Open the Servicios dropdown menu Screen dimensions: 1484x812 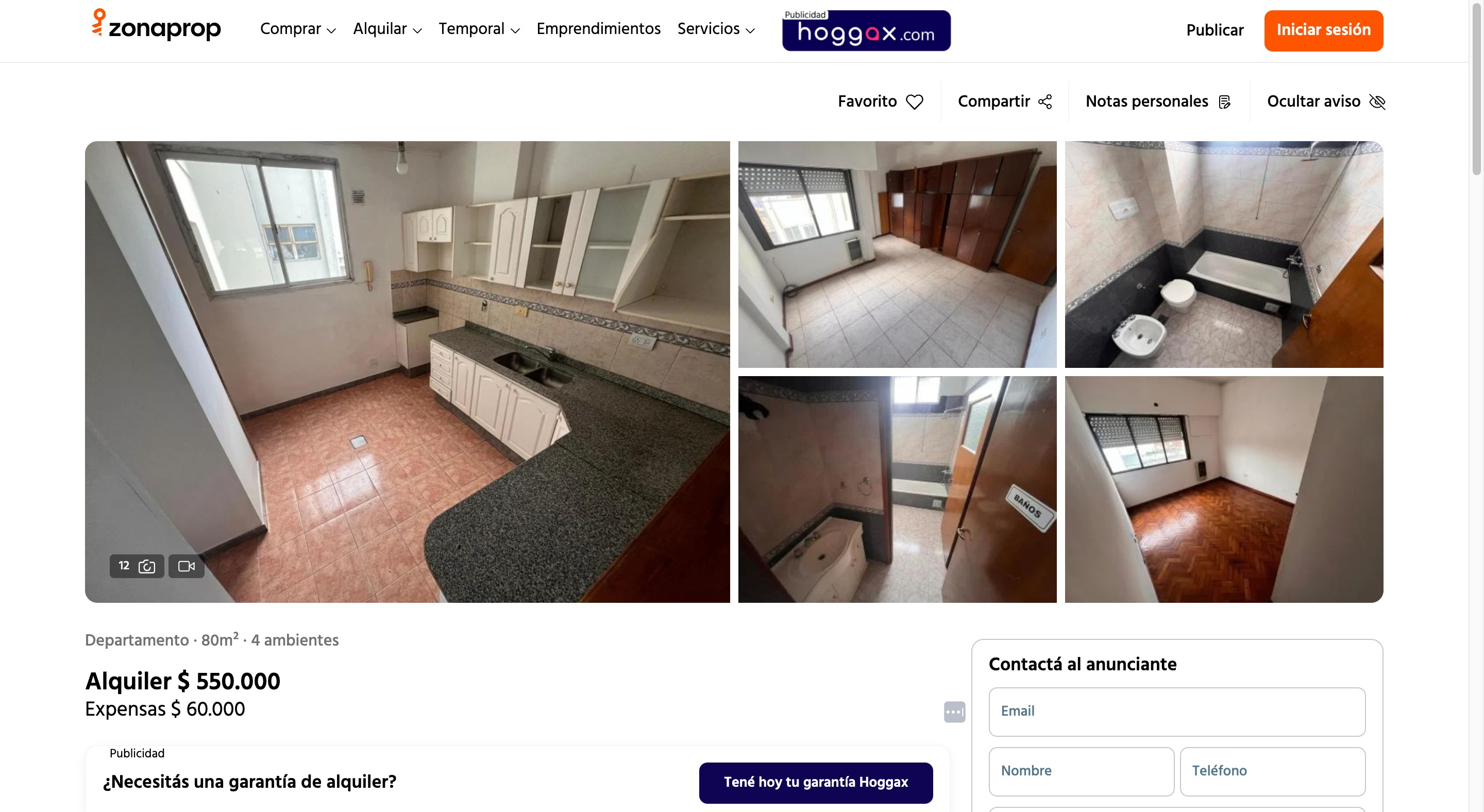[x=716, y=29]
